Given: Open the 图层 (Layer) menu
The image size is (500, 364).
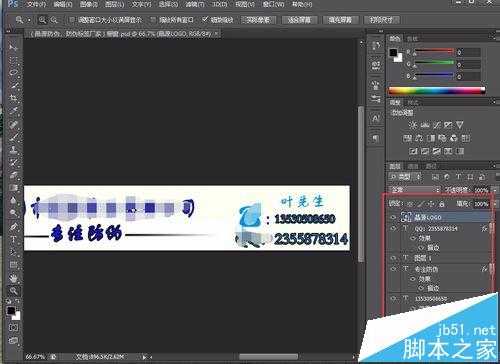Looking at the screenshot, I should [x=114, y=4].
